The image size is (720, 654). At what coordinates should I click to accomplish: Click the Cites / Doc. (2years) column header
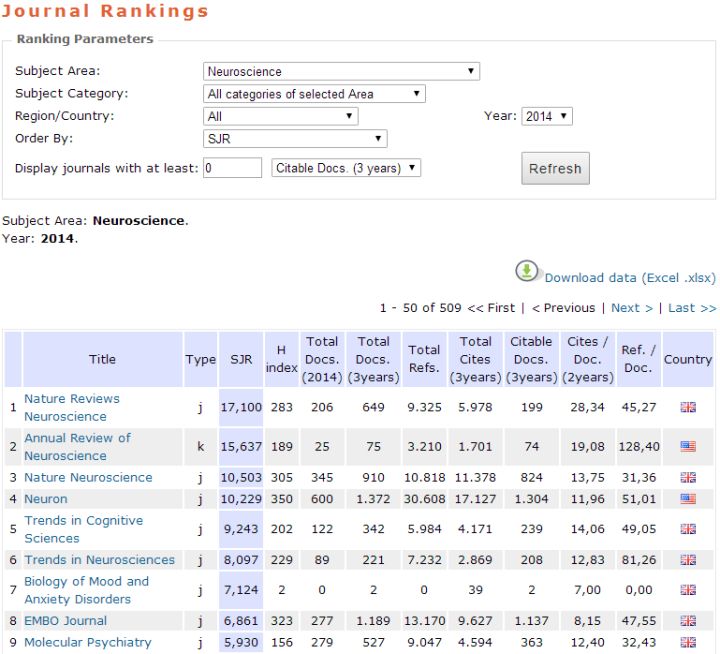(x=588, y=359)
